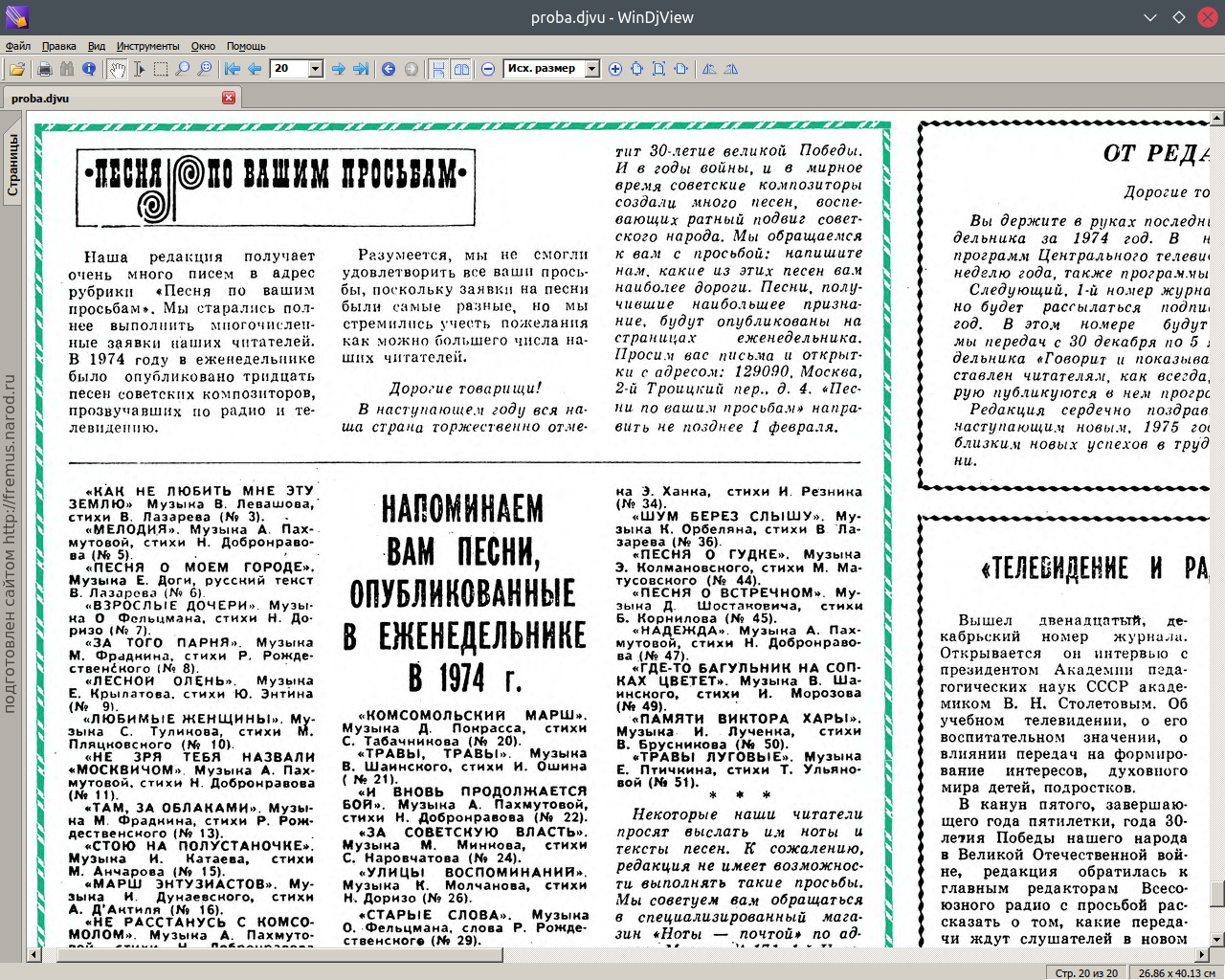This screenshot has width=1225, height=980.
Task: Click the heading 'ОТ РЕДА' in the right column
Action: (1156, 154)
